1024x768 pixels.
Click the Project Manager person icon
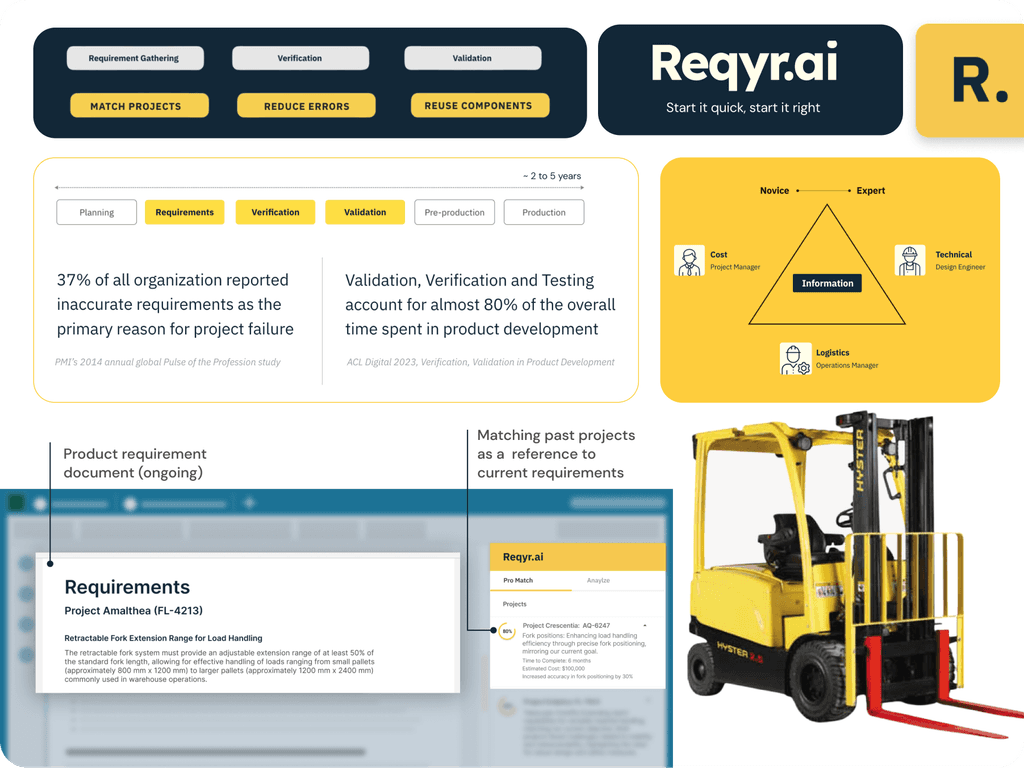pyautogui.click(x=689, y=261)
